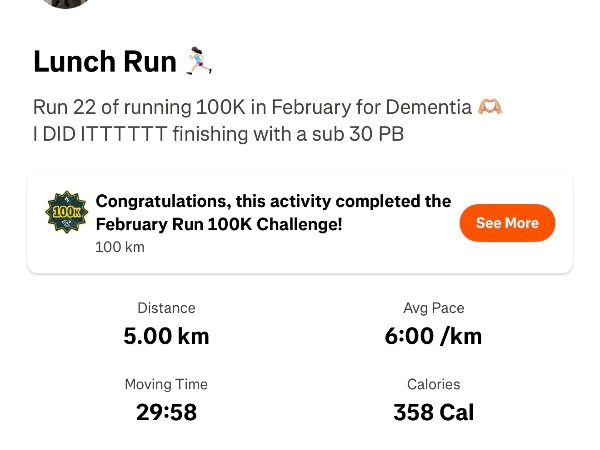Click the Lunch Run activity title

[106, 62]
